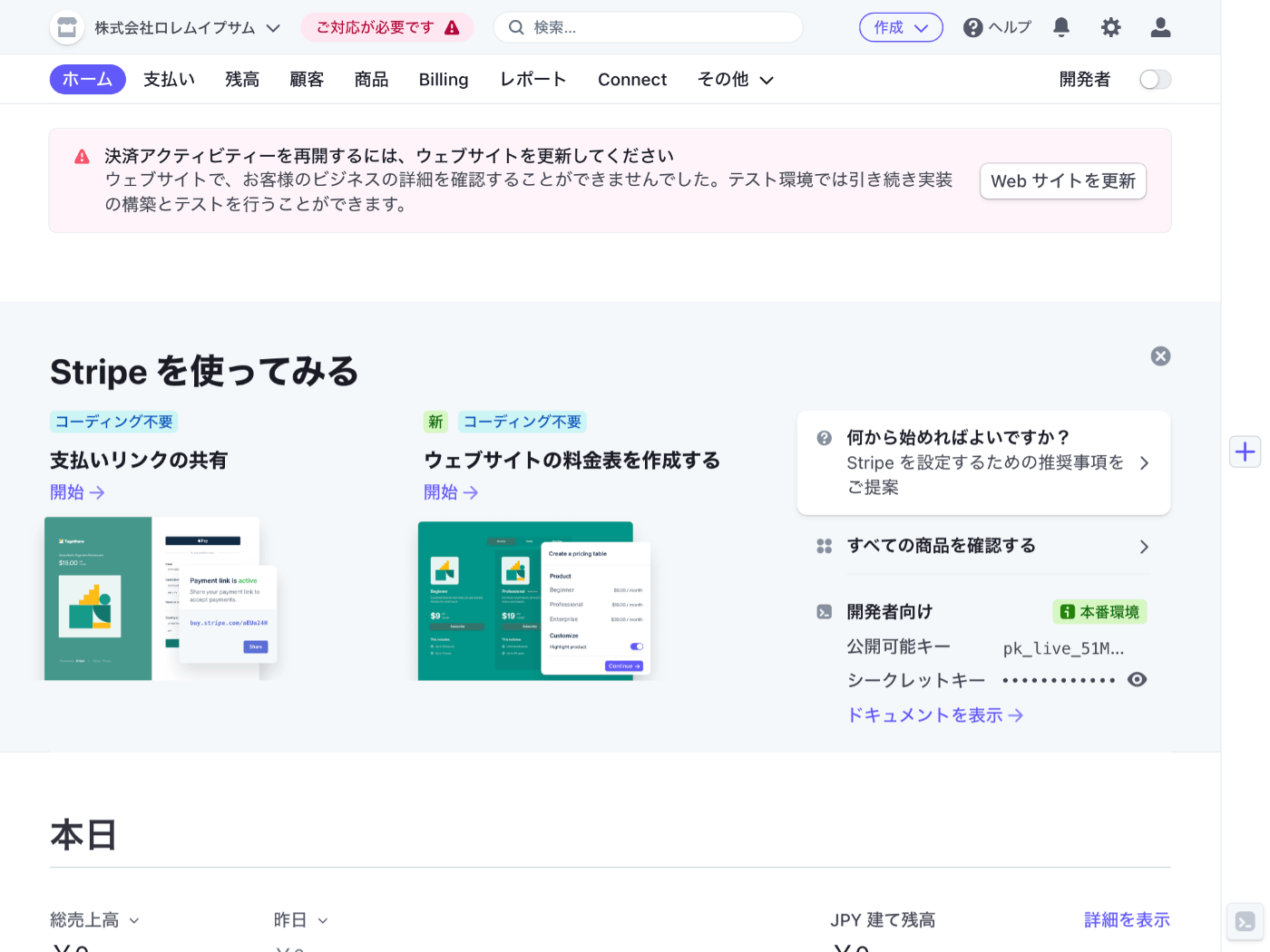Click the plus button on right edge
This screenshot has height=952, width=1270.
point(1246,452)
